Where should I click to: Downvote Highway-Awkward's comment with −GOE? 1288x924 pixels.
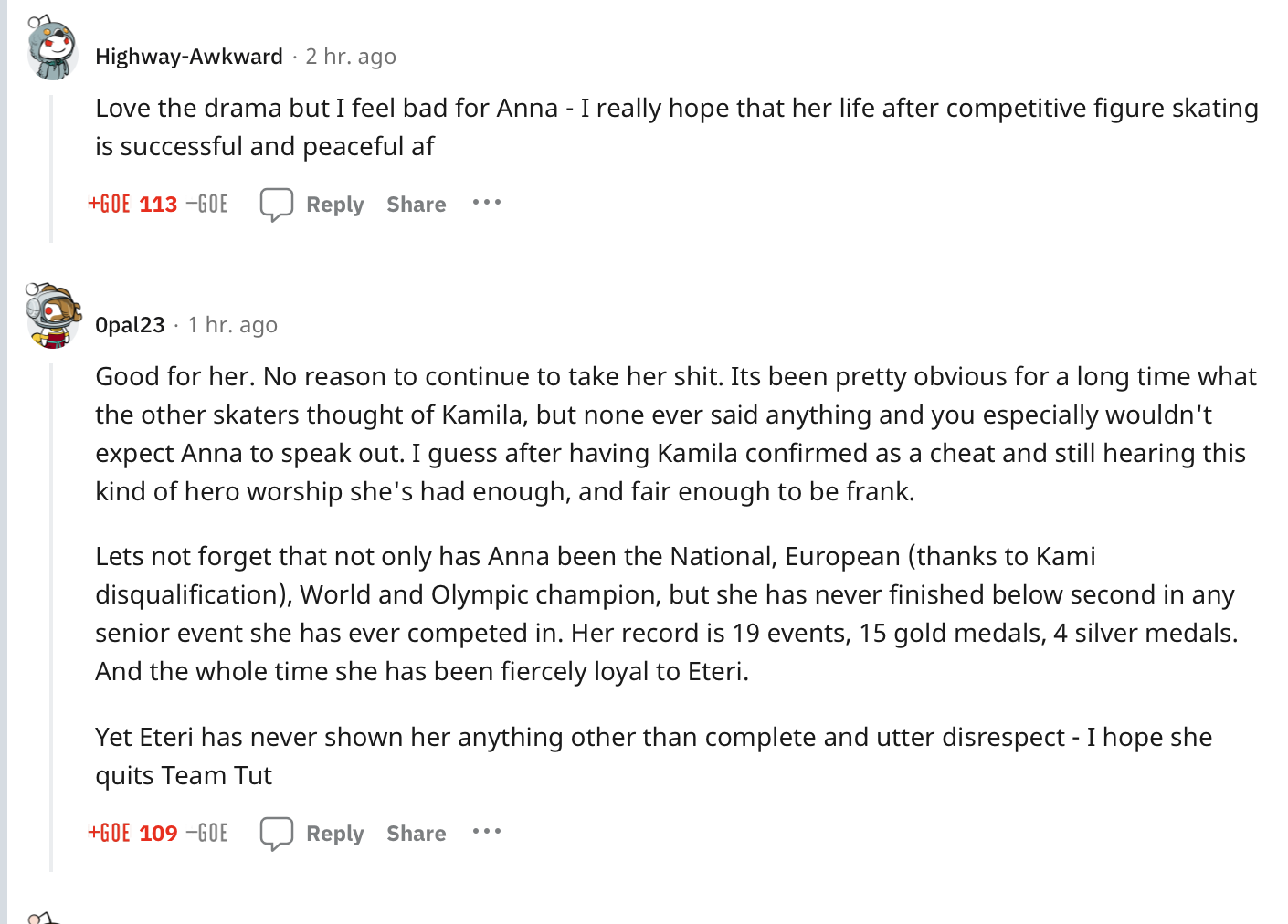click(207, 204)
